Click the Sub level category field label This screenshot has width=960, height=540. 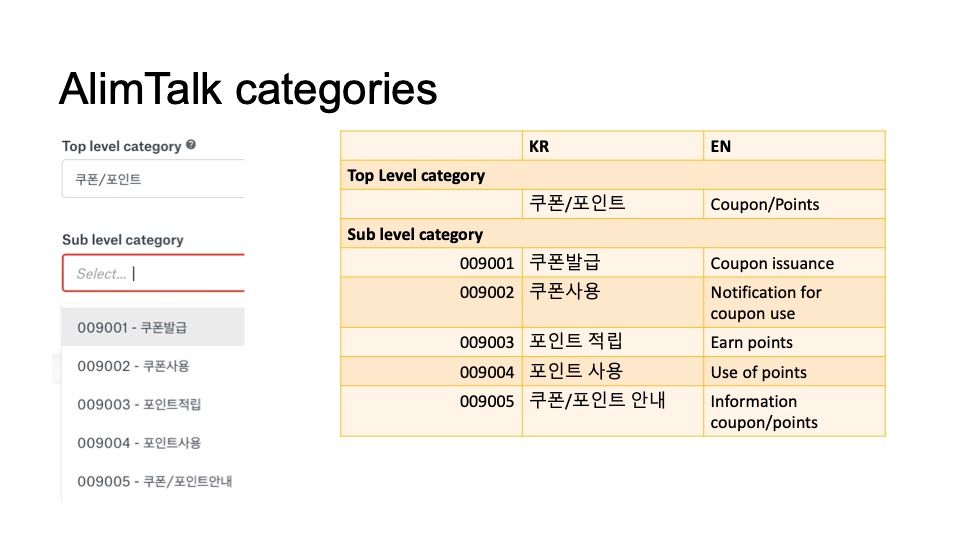122,239
